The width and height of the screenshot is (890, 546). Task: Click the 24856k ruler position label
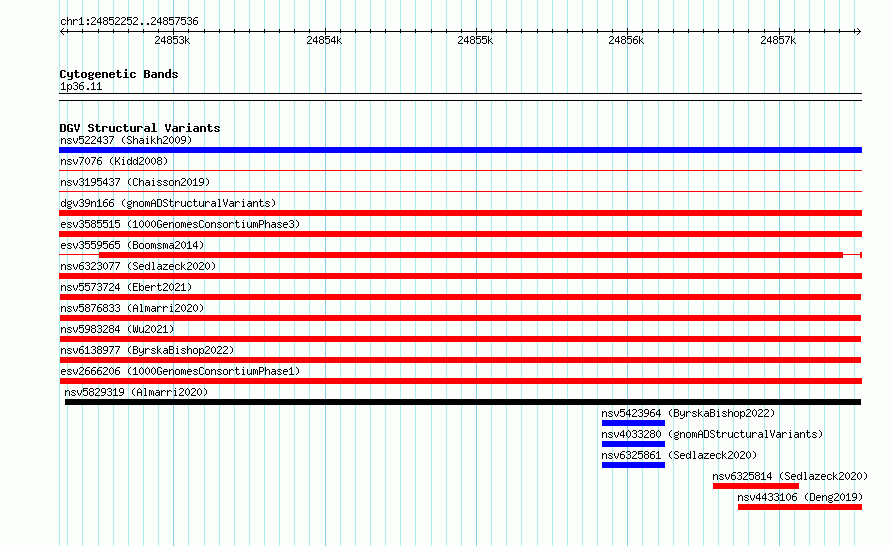point(626,40)
